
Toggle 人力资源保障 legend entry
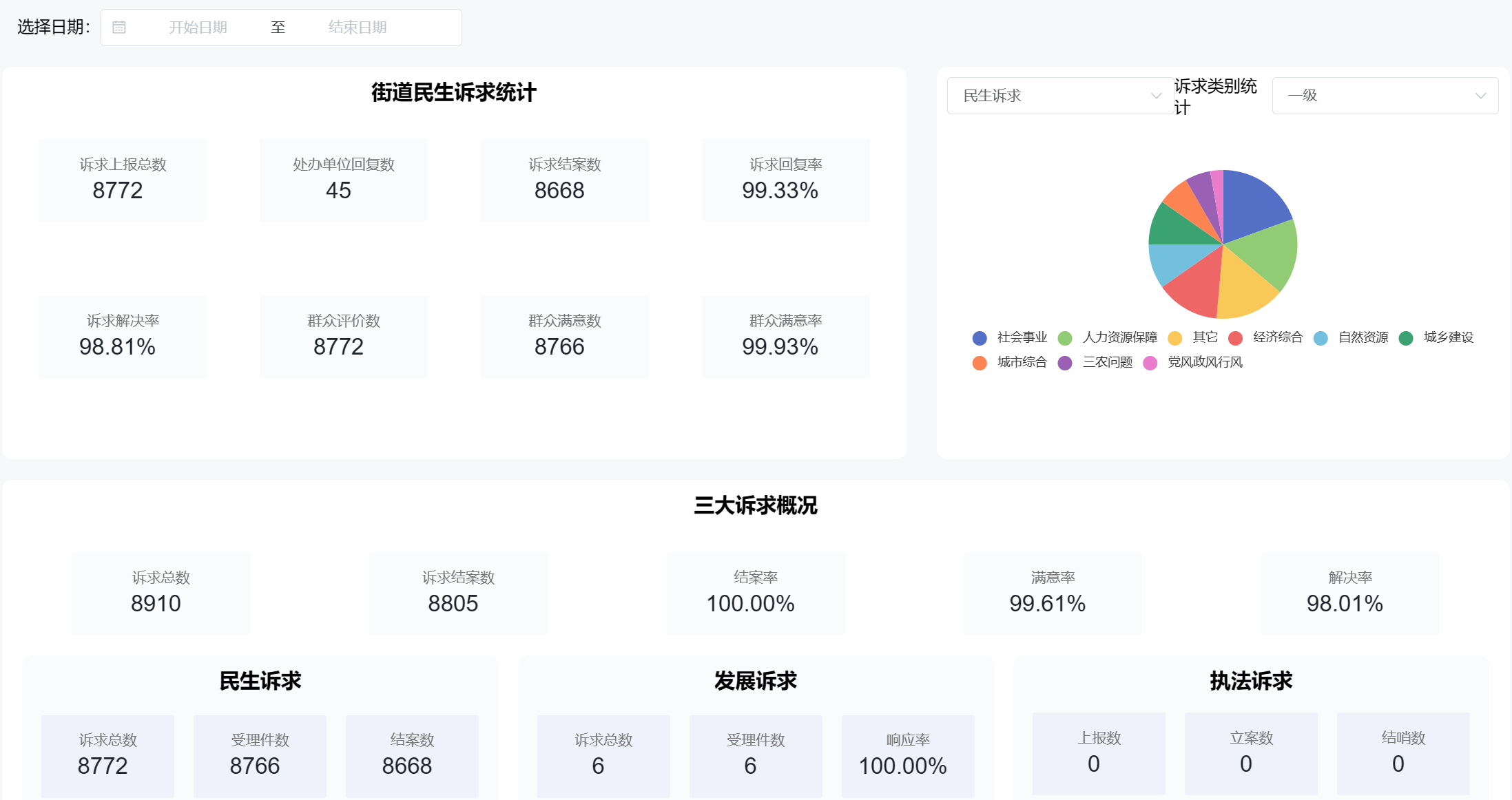point(1119,337)
